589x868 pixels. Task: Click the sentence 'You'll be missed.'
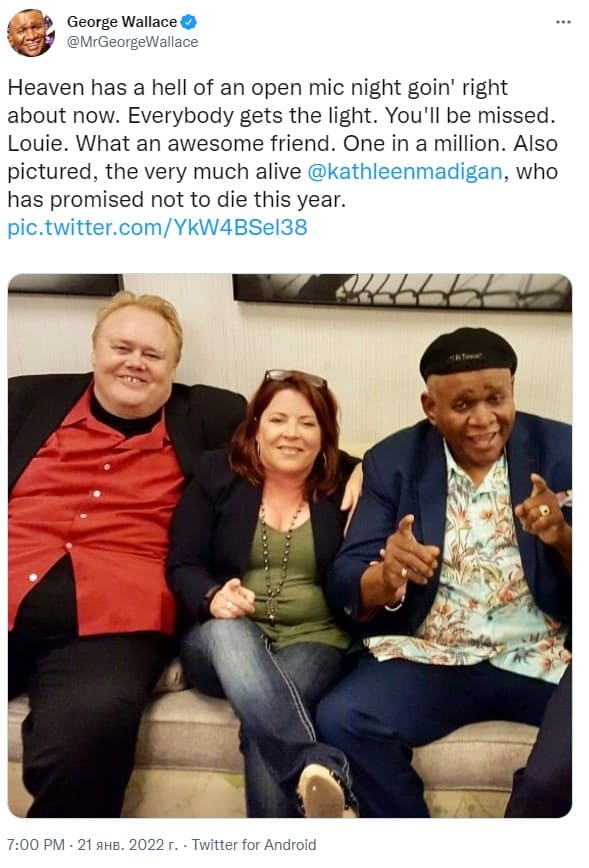(x=471, y=116)
